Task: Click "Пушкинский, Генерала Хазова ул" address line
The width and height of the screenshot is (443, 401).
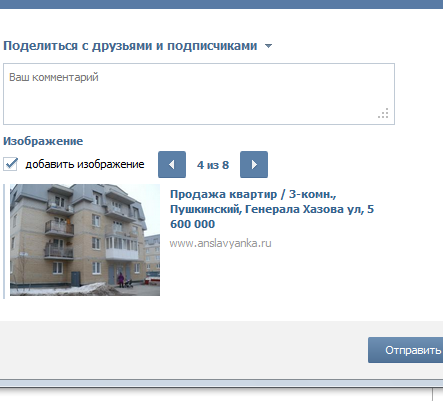Action: click(267, 209)
